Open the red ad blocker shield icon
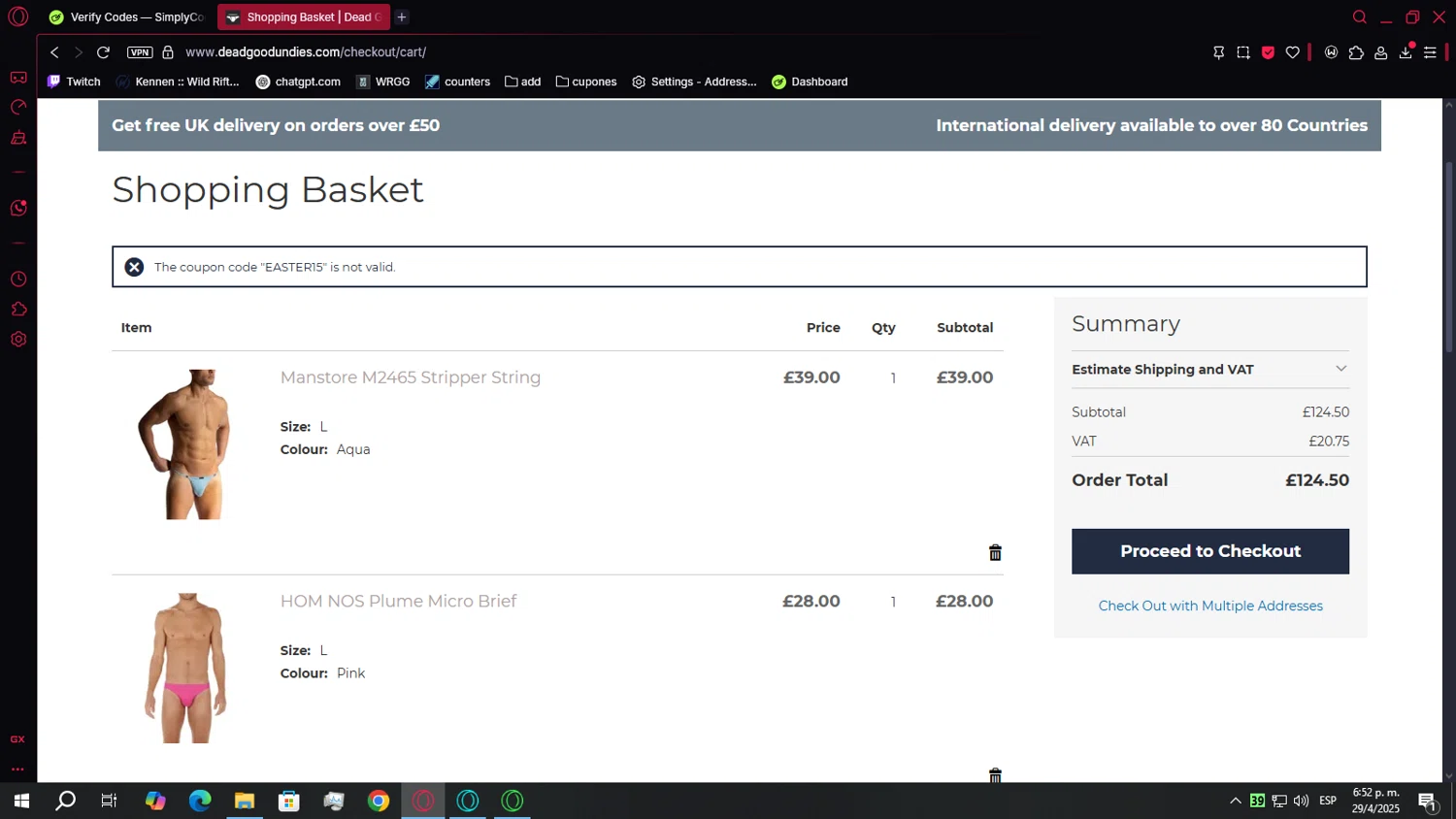This screenshot has width=1456, height=819. coord(1268,52)
